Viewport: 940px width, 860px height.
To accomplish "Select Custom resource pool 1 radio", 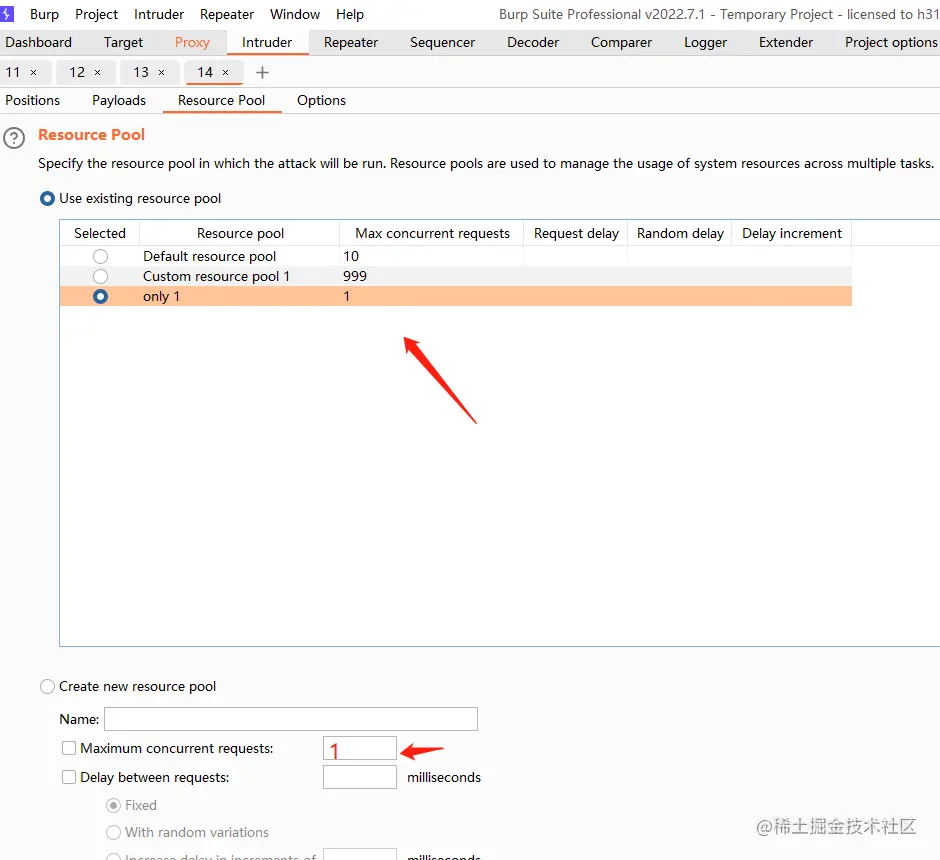I will pyautogui.click(x=100, y=276).
